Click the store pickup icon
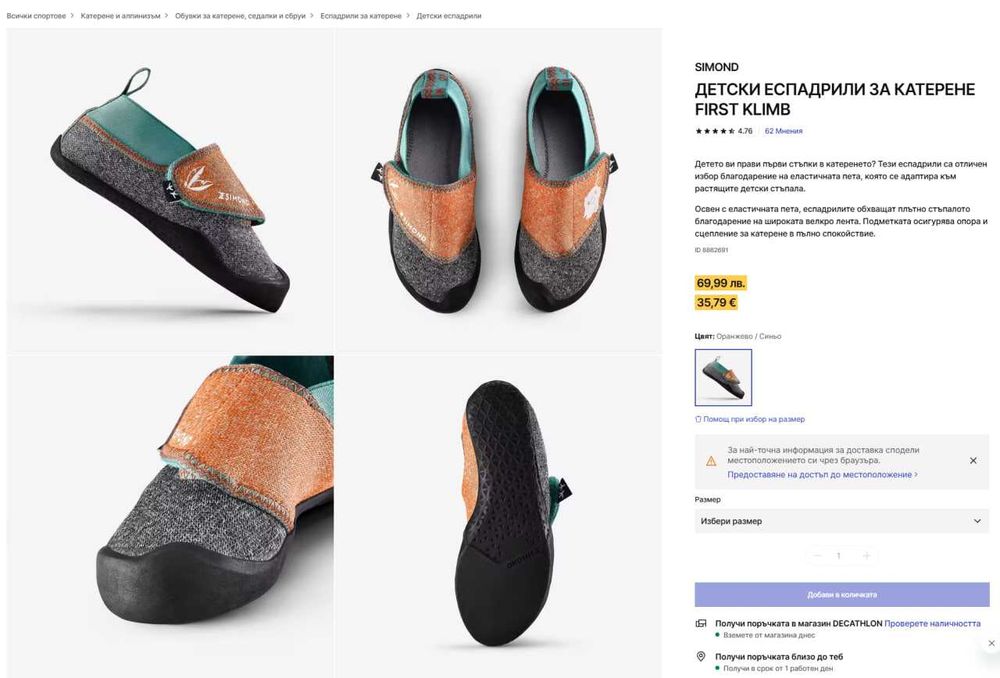This screenshot has width=1000, height=678. click(701, 623)
